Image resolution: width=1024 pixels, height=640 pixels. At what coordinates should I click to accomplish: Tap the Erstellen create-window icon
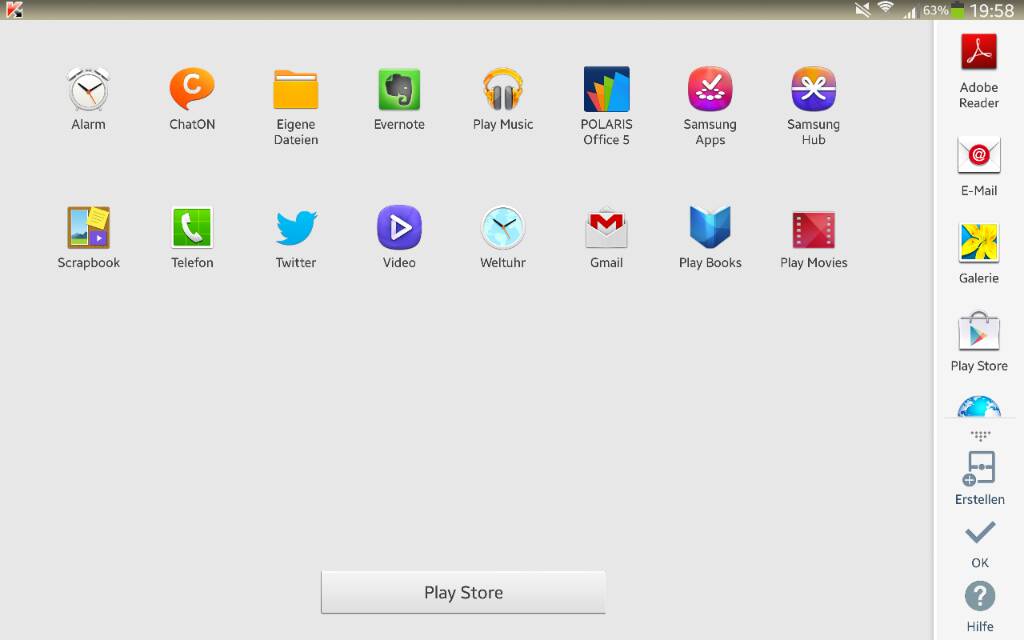pos(980,468)
